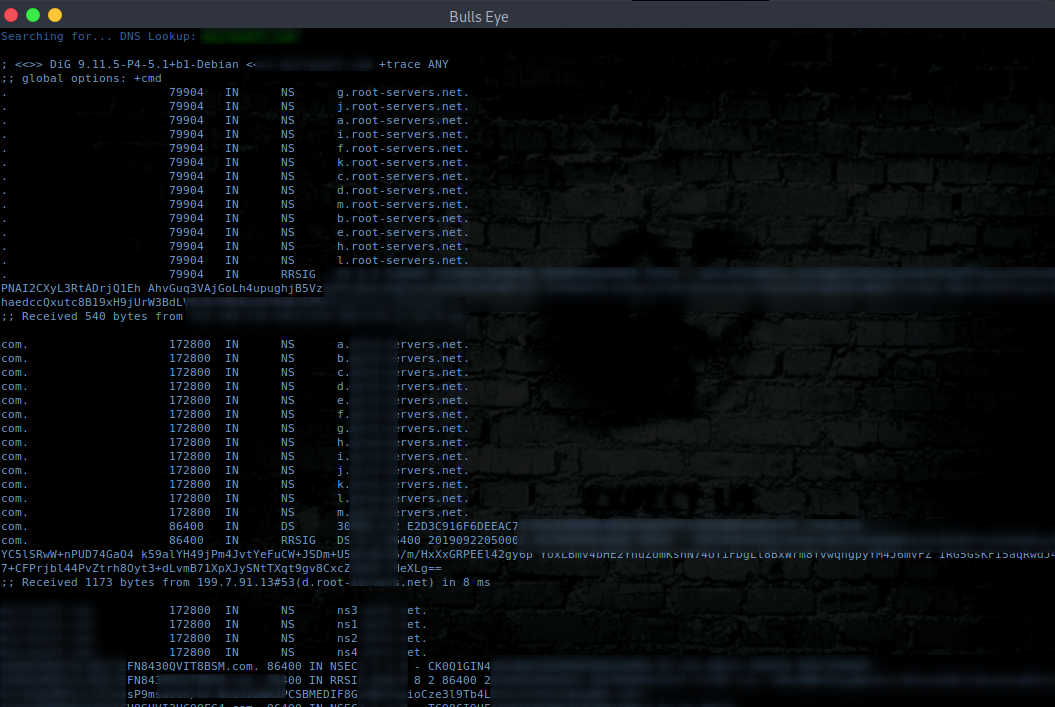The image size is (1055, 707).
Task: Click h.root-servers.net. entry
Action: coord(403,246)
